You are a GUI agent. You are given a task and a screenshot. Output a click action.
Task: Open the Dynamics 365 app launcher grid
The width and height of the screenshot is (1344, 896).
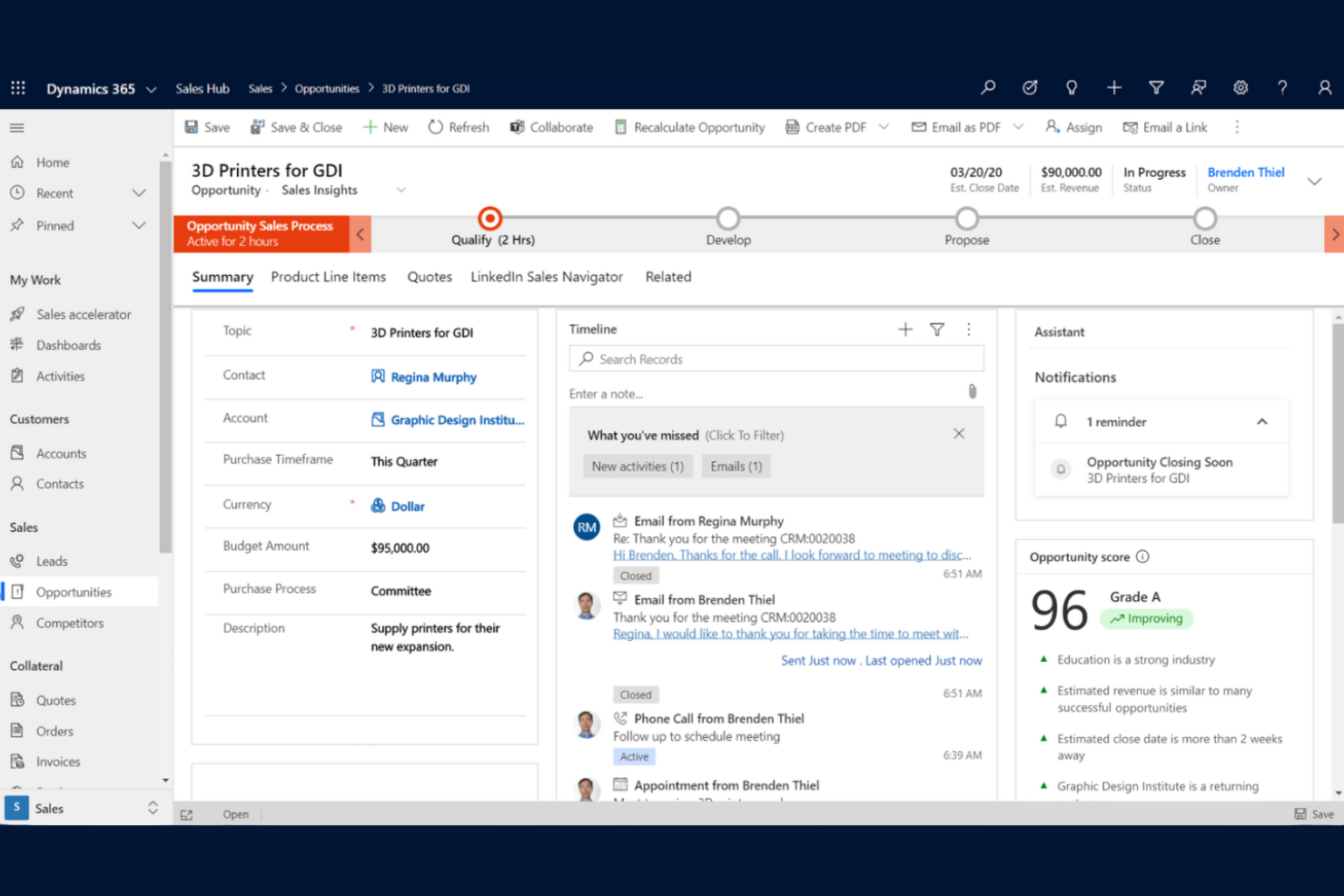click(17, 87)
